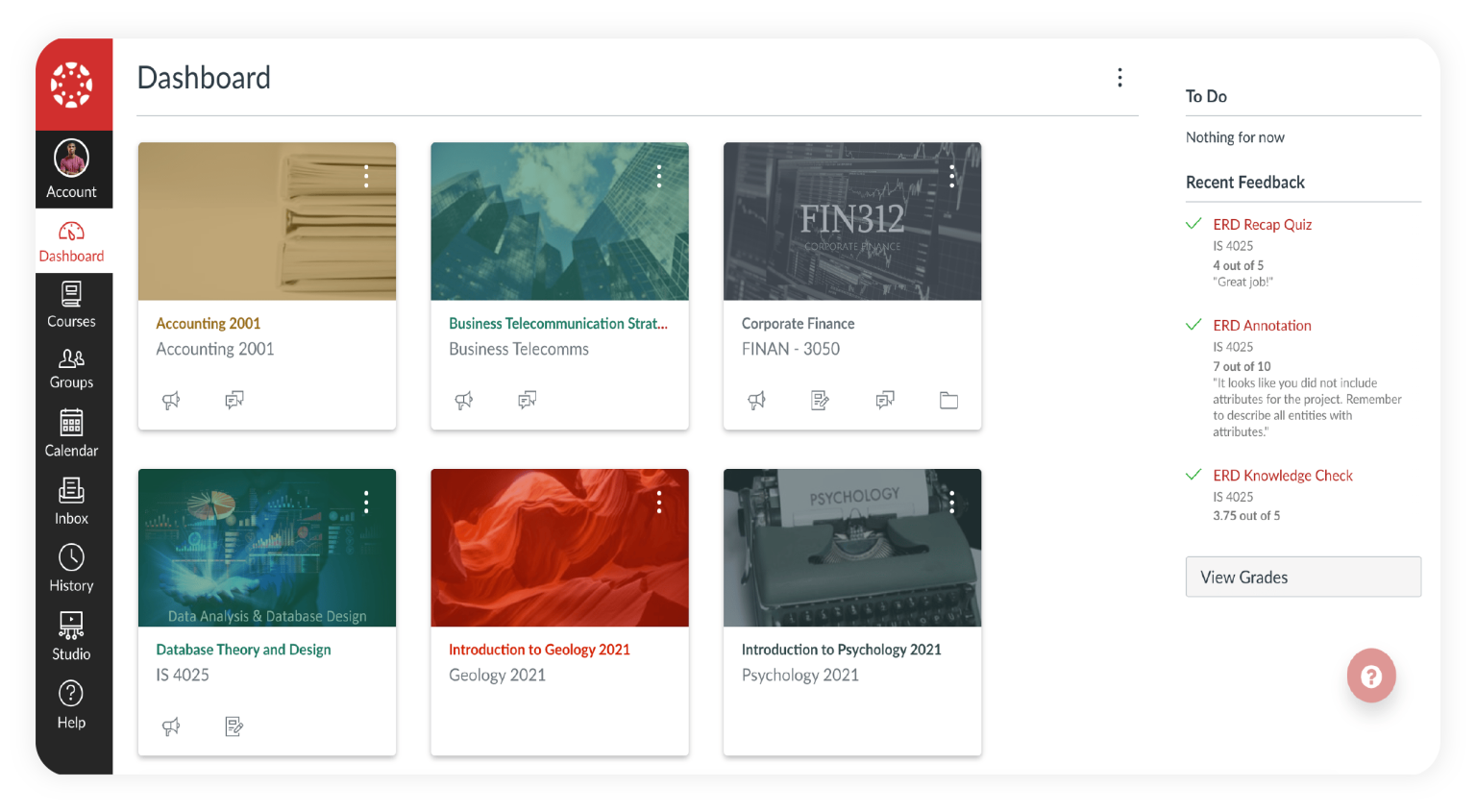Open your Account profile in the sidebar
Screen dimensions: 1476x812
[73, 168]
